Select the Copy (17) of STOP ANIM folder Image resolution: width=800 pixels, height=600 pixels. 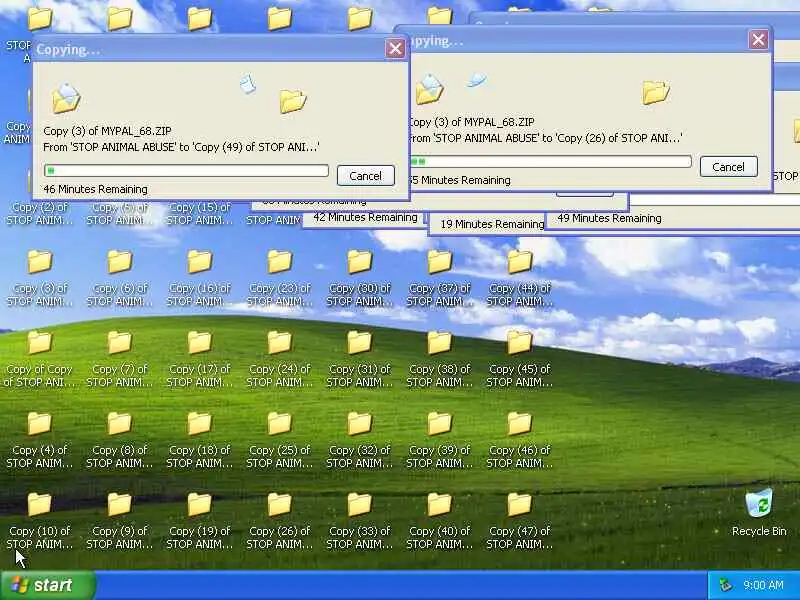point(199,359)
